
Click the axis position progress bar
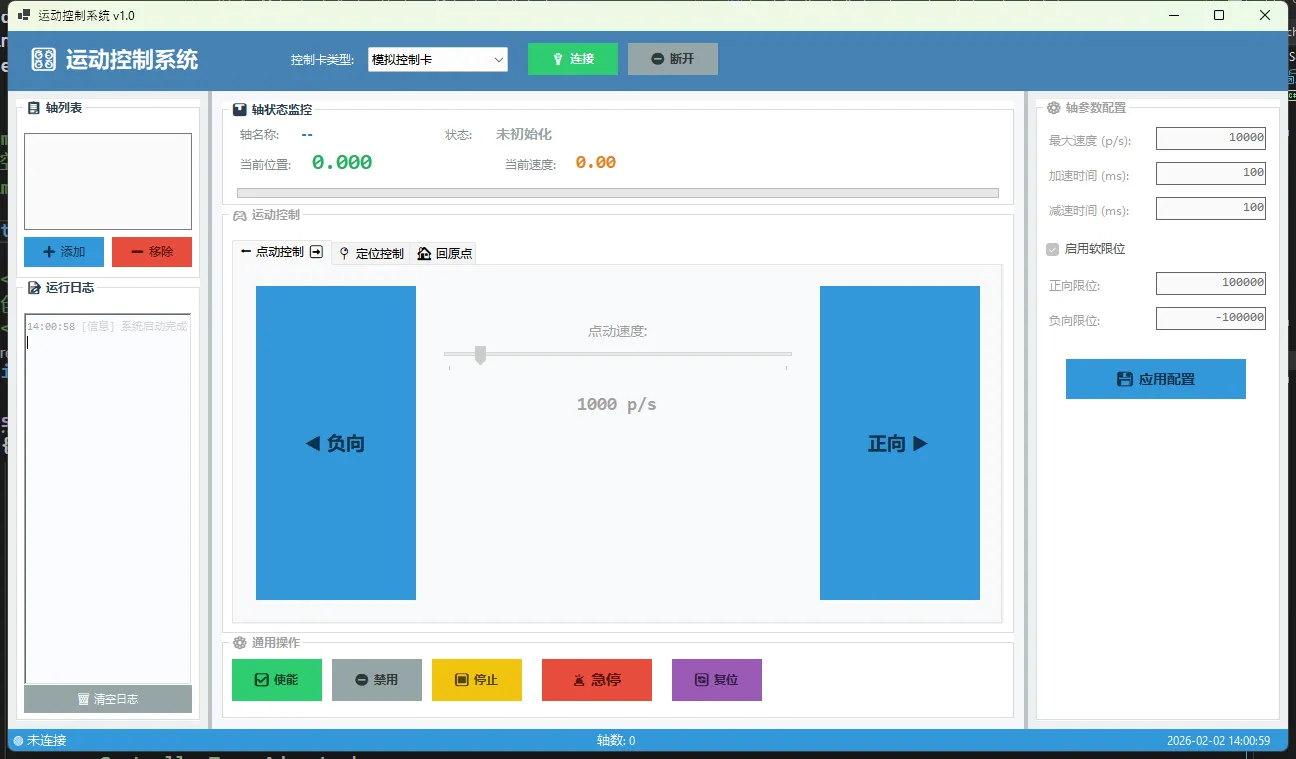(617, 193)
